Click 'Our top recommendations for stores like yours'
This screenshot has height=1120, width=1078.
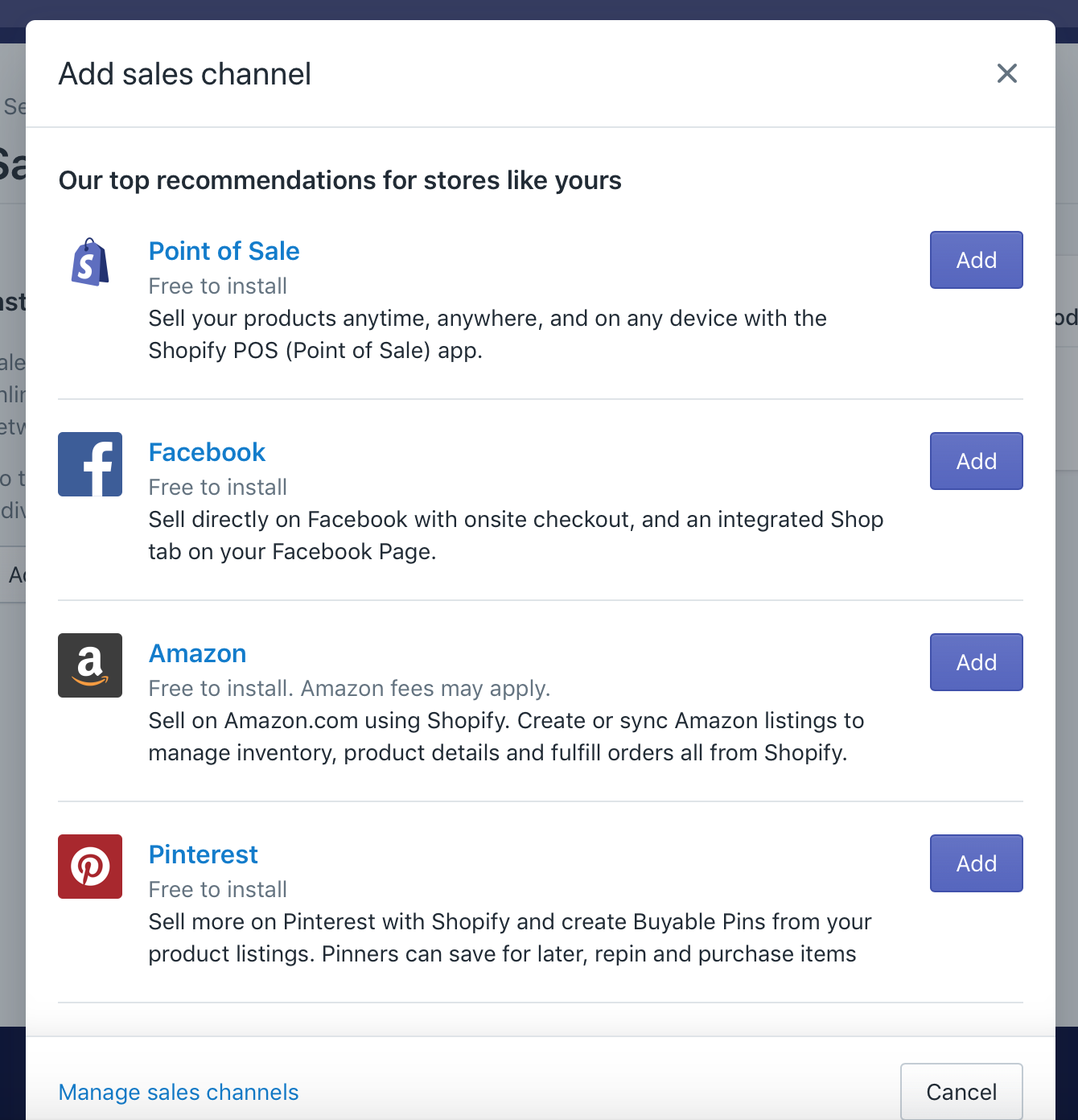tap(340, 180)
